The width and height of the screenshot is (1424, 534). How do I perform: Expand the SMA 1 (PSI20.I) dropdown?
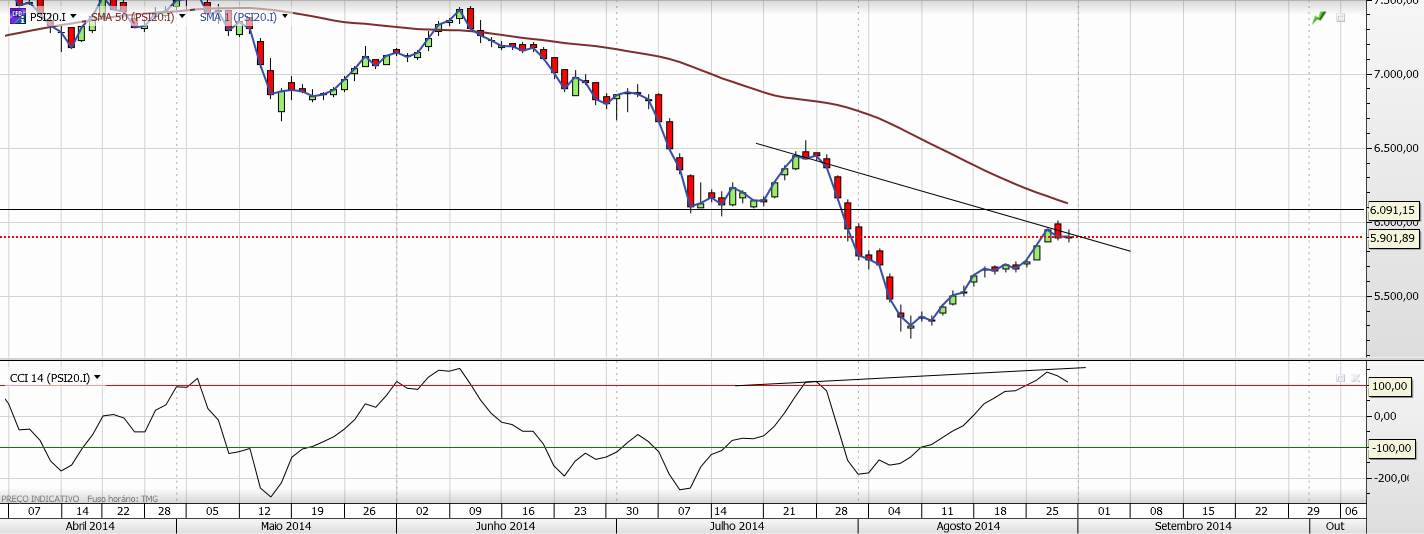click(x=285, y=17)
